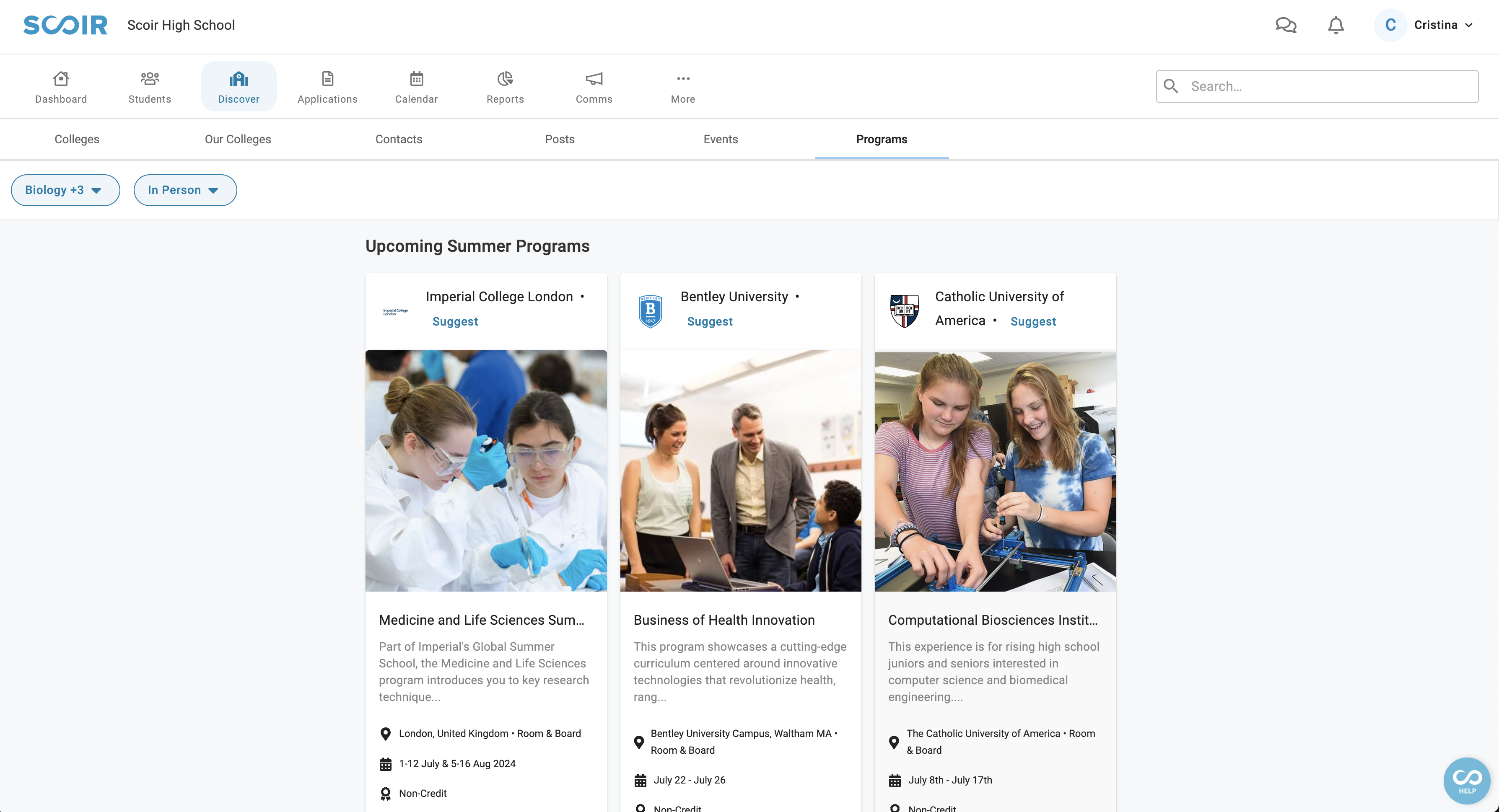Click 'July 8th - July 17th' date text
The width and height of the screenshot is (1499, 812).
tap(950, 780)
